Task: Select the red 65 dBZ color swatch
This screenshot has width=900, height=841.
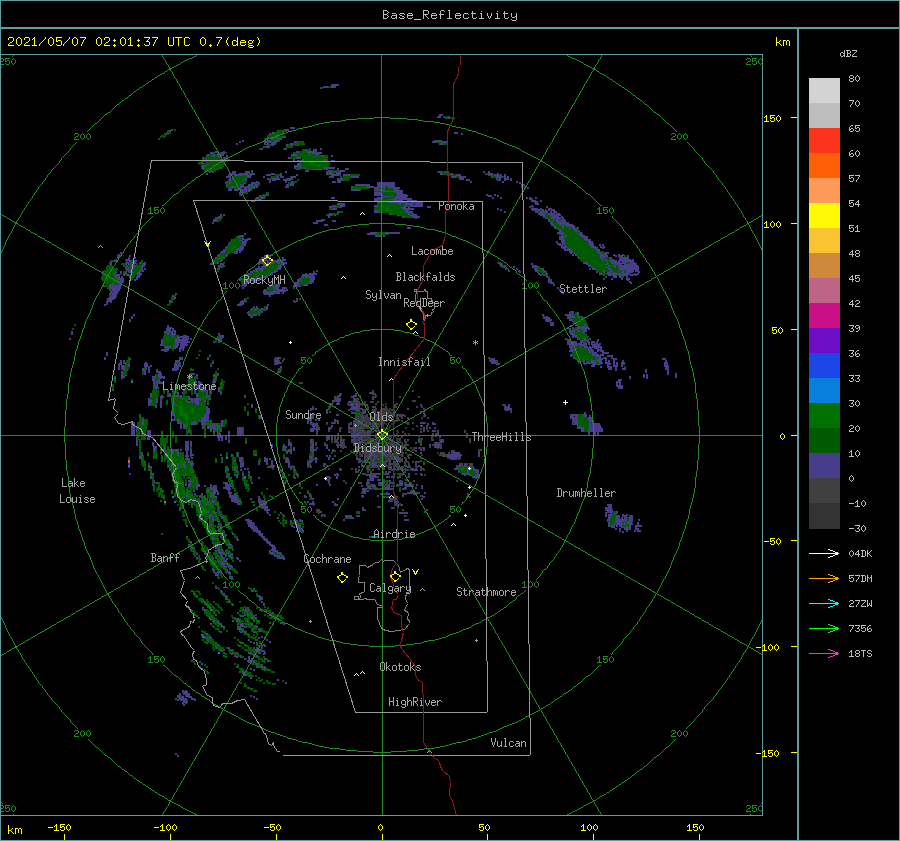Action: click(824, 141)
